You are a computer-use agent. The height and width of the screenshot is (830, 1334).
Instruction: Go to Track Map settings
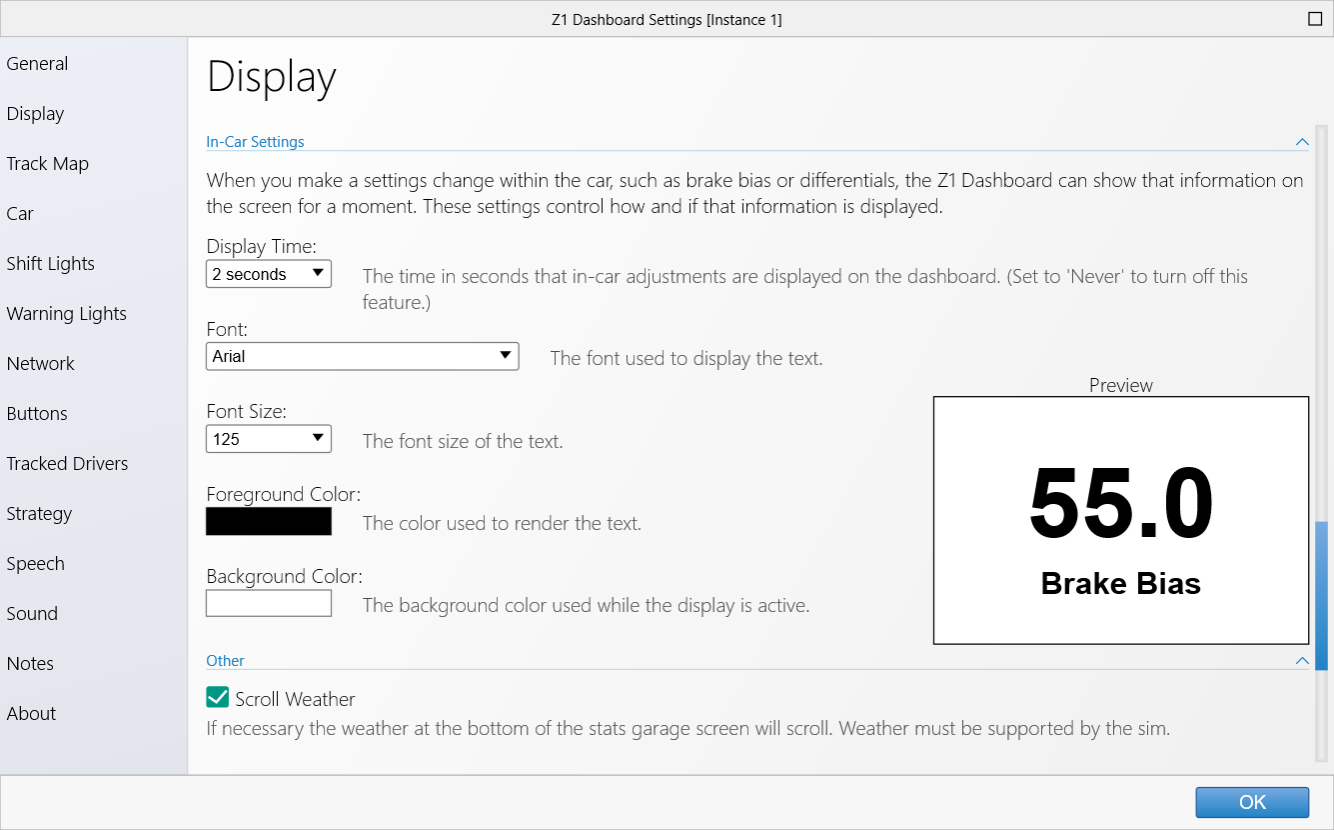(47, 164)
